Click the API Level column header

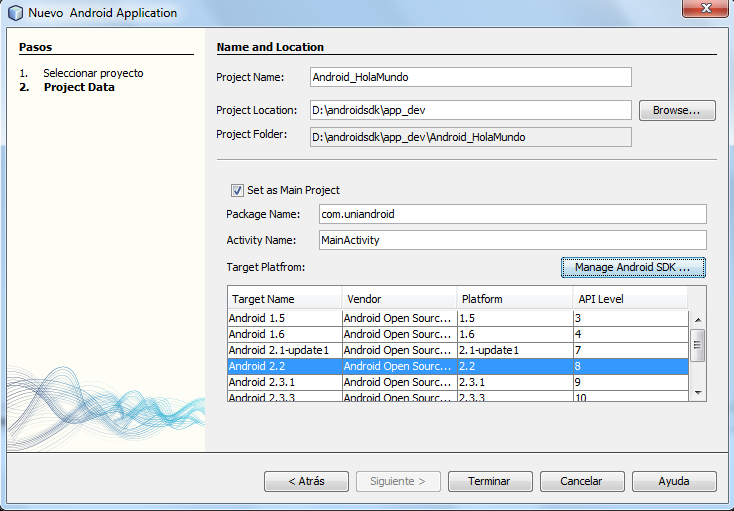pos(630,299)
